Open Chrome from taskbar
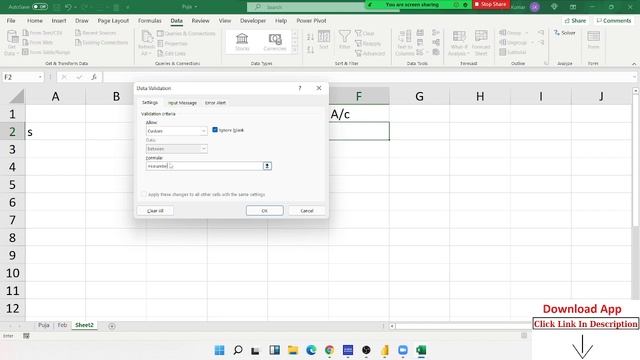 (x=329, y=350)
